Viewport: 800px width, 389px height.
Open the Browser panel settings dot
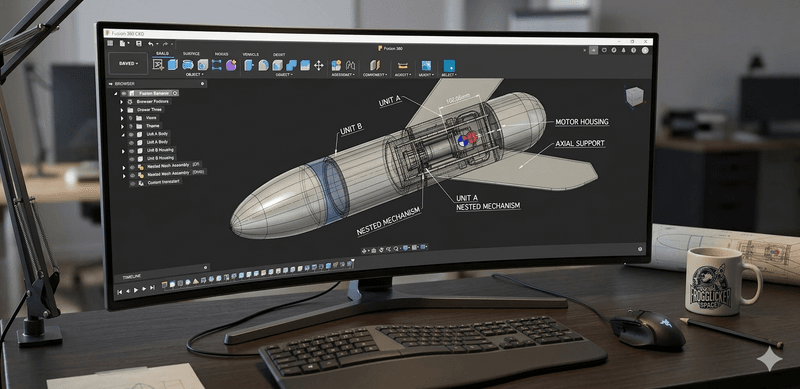coord(202,84)
